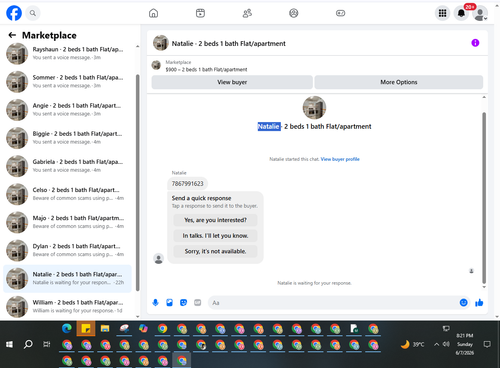This screenshot has height=368, width=500.
Task: Open the emoji picker in message box
Action: point(463,302)
